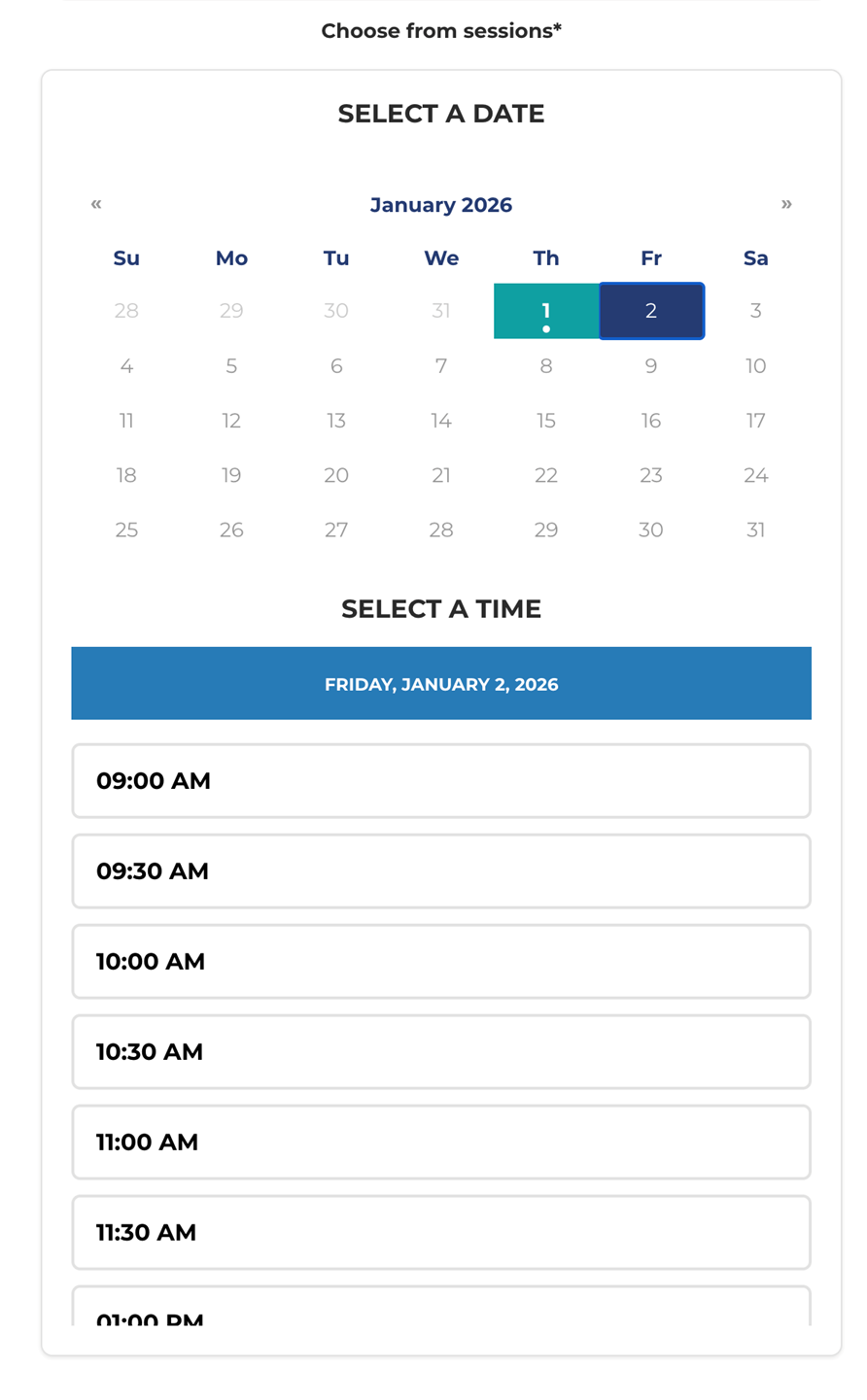Select the 11:30 AM time slot
Screen dimensions: 867x1400
click(x=441, y=1233)
